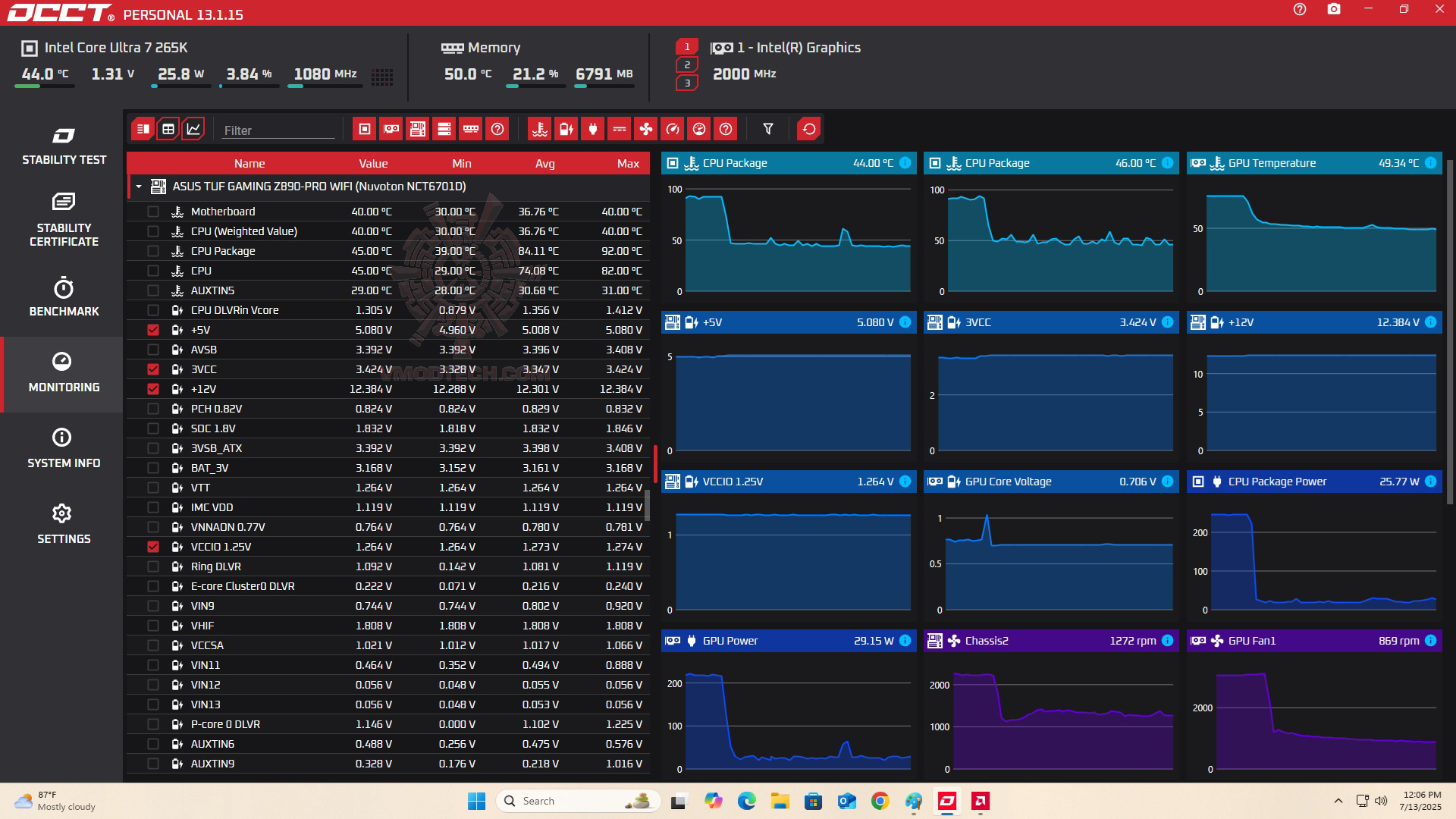The image size is (1456, 819).
Task: Click the reset statistics icon
Action: 809,129
